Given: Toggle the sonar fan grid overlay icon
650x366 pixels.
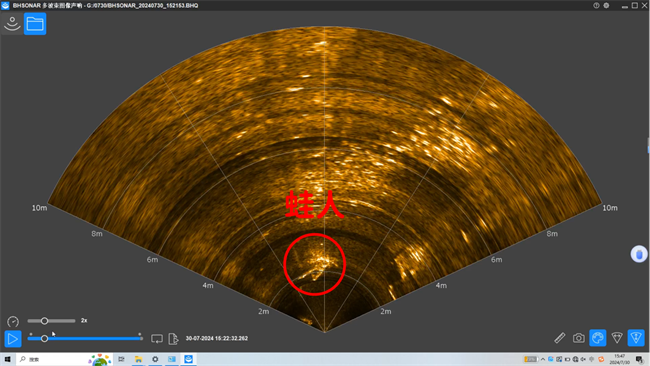Looking at the screenshot, I should [x=636, y=338].
